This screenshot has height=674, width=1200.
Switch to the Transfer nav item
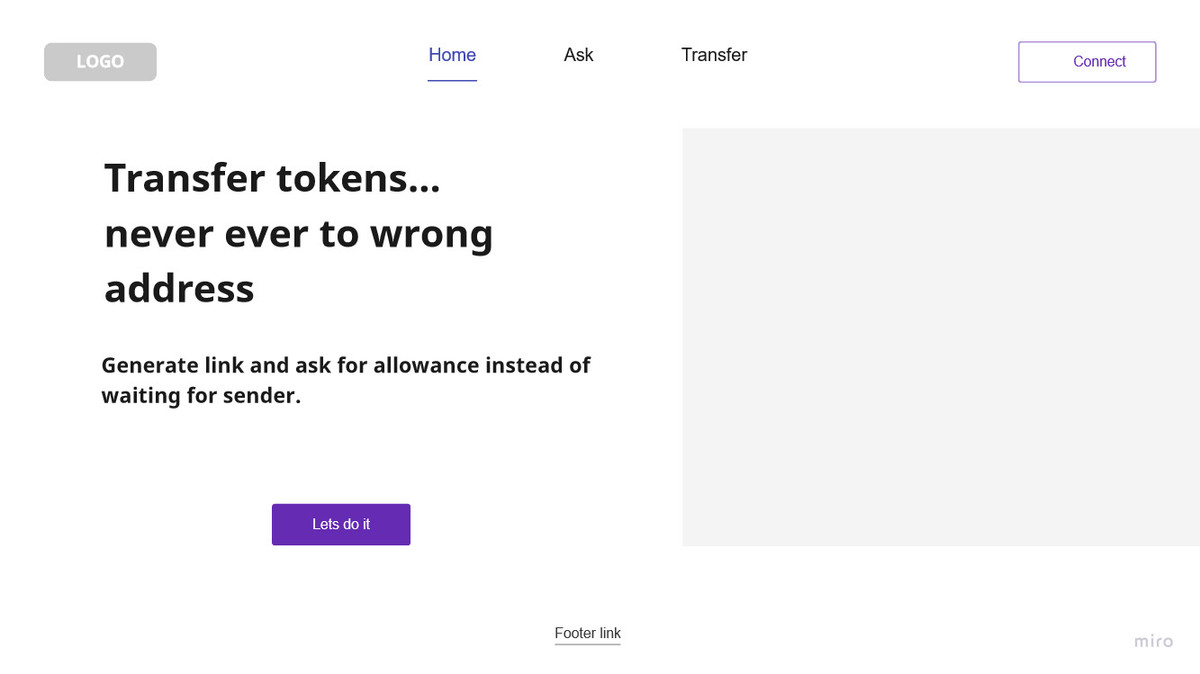[x=714, y=55]
